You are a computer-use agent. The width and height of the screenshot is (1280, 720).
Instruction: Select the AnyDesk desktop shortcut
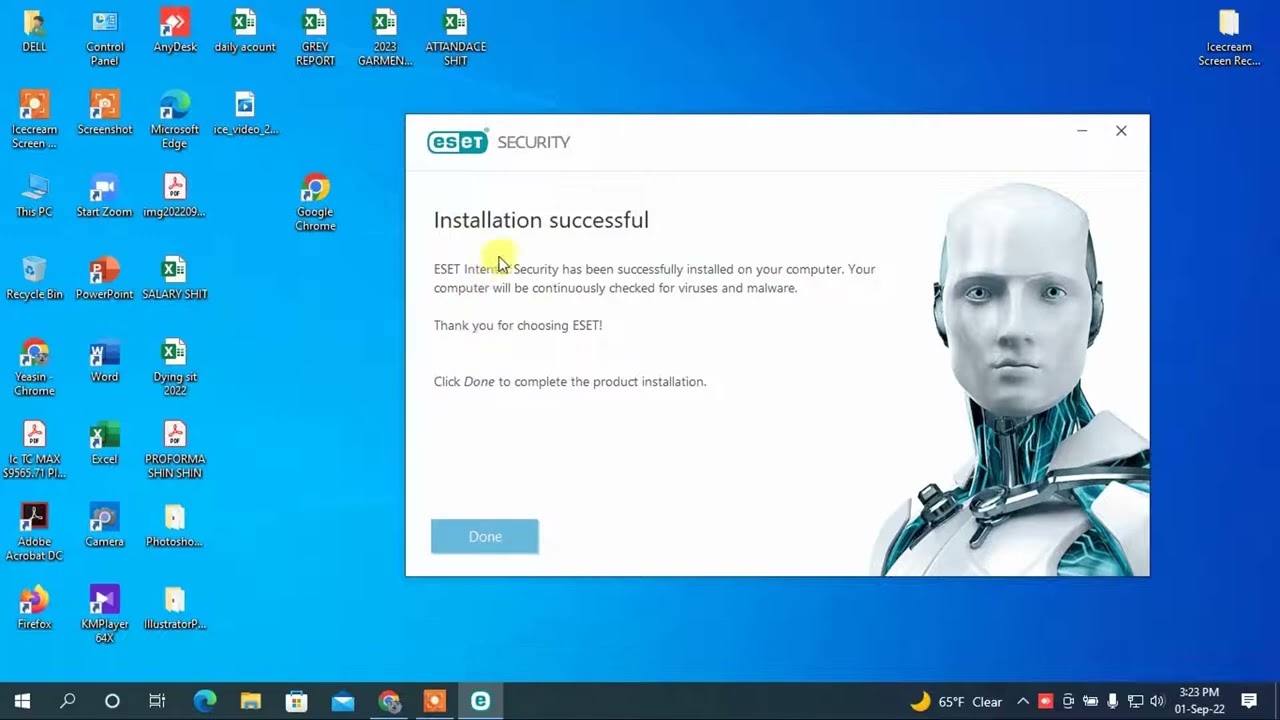pos(175,31)
